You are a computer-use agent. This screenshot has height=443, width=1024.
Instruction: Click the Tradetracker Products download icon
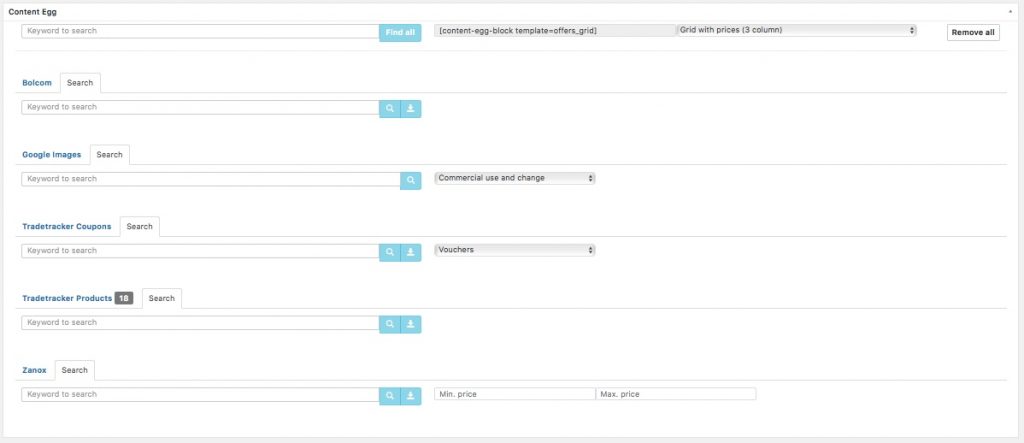411,324
